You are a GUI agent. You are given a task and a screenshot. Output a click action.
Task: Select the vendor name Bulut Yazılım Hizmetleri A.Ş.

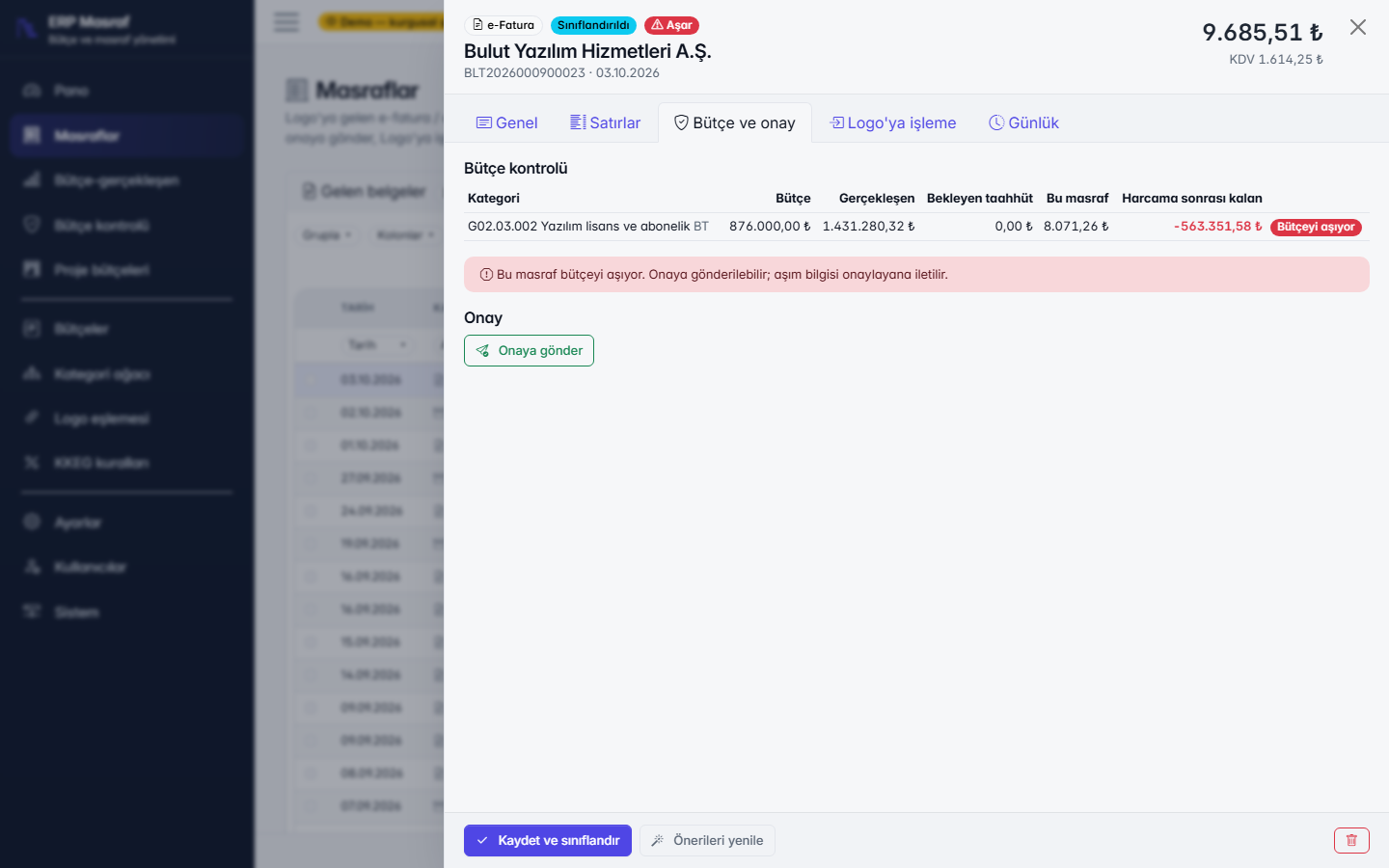coord(587,51)
